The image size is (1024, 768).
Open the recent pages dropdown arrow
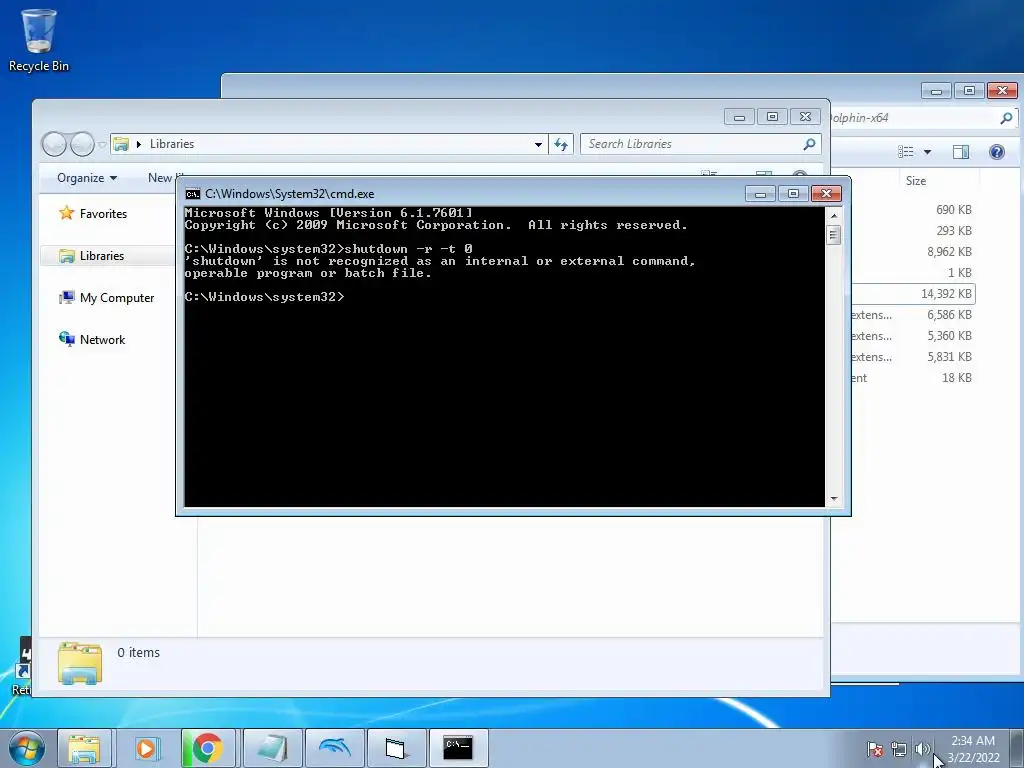pyautogui.click(x=102, y=144)
